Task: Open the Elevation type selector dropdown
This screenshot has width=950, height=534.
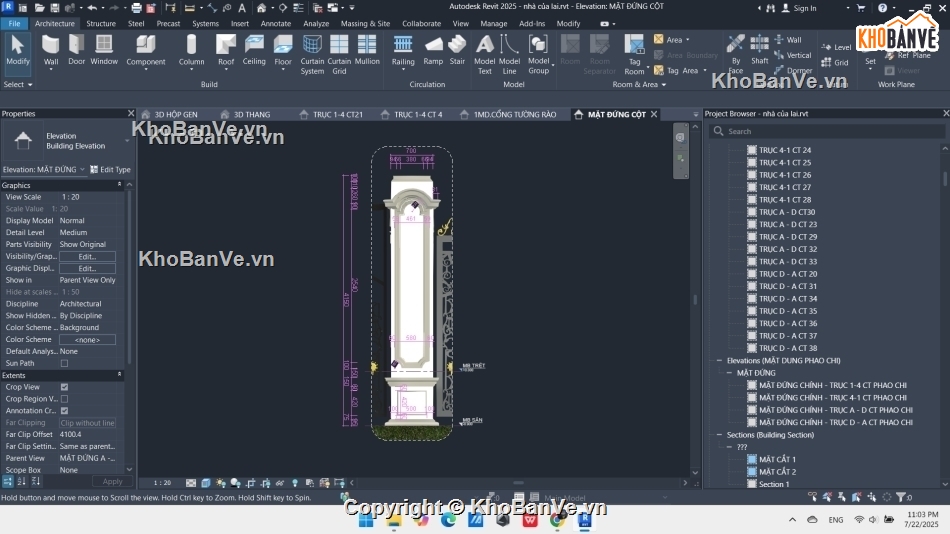Action: (127, 141)
